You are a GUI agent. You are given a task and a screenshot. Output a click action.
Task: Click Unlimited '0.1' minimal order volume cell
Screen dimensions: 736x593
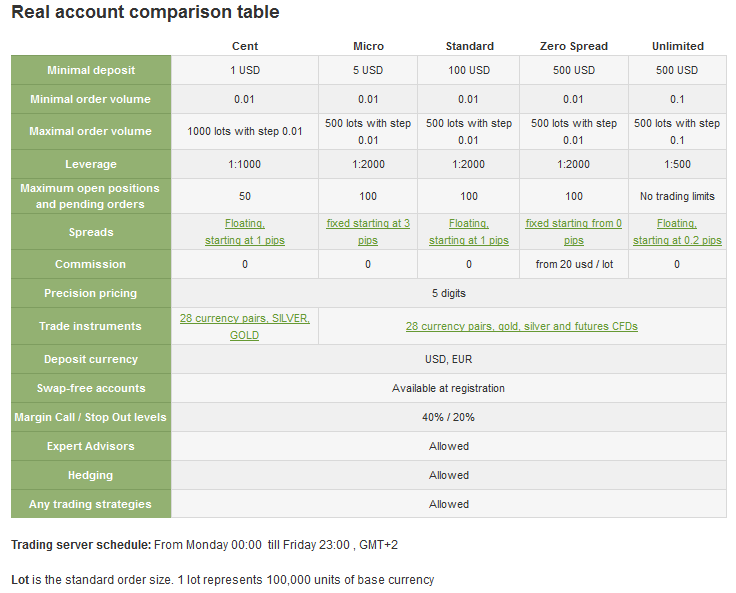click(x=677, y=99)
